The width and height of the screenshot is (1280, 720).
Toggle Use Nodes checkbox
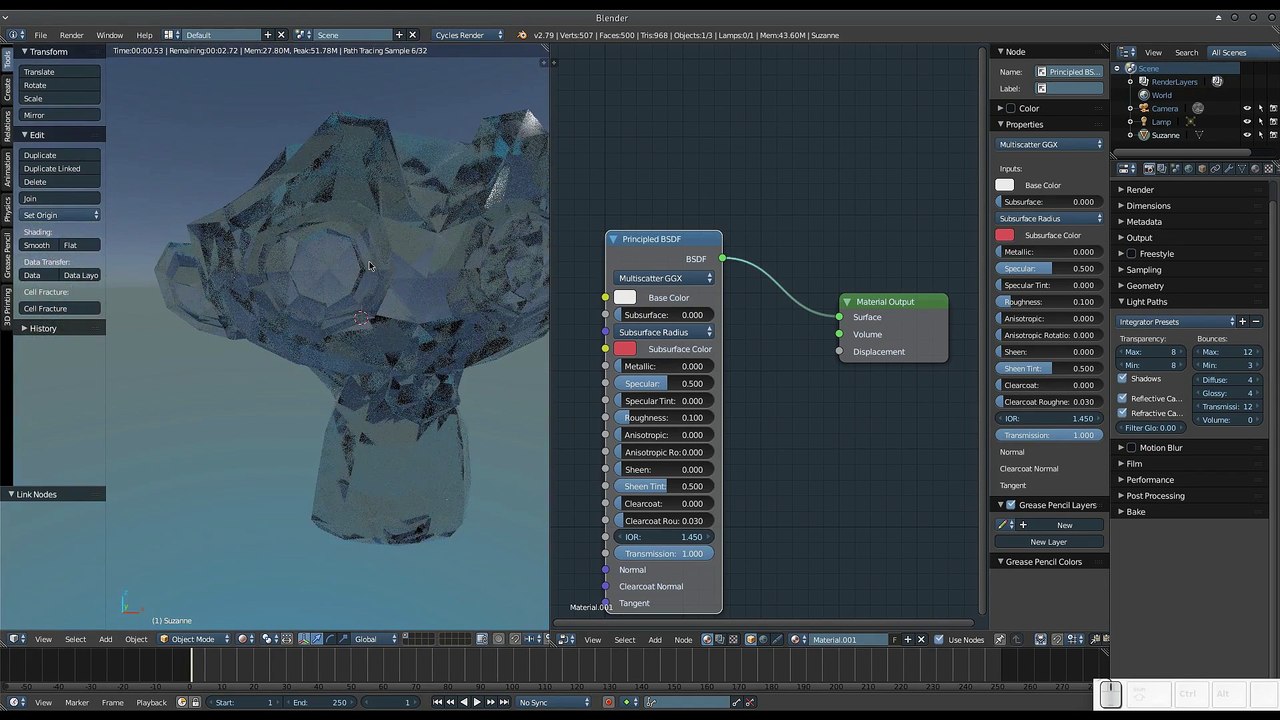(x=939, y=640)
